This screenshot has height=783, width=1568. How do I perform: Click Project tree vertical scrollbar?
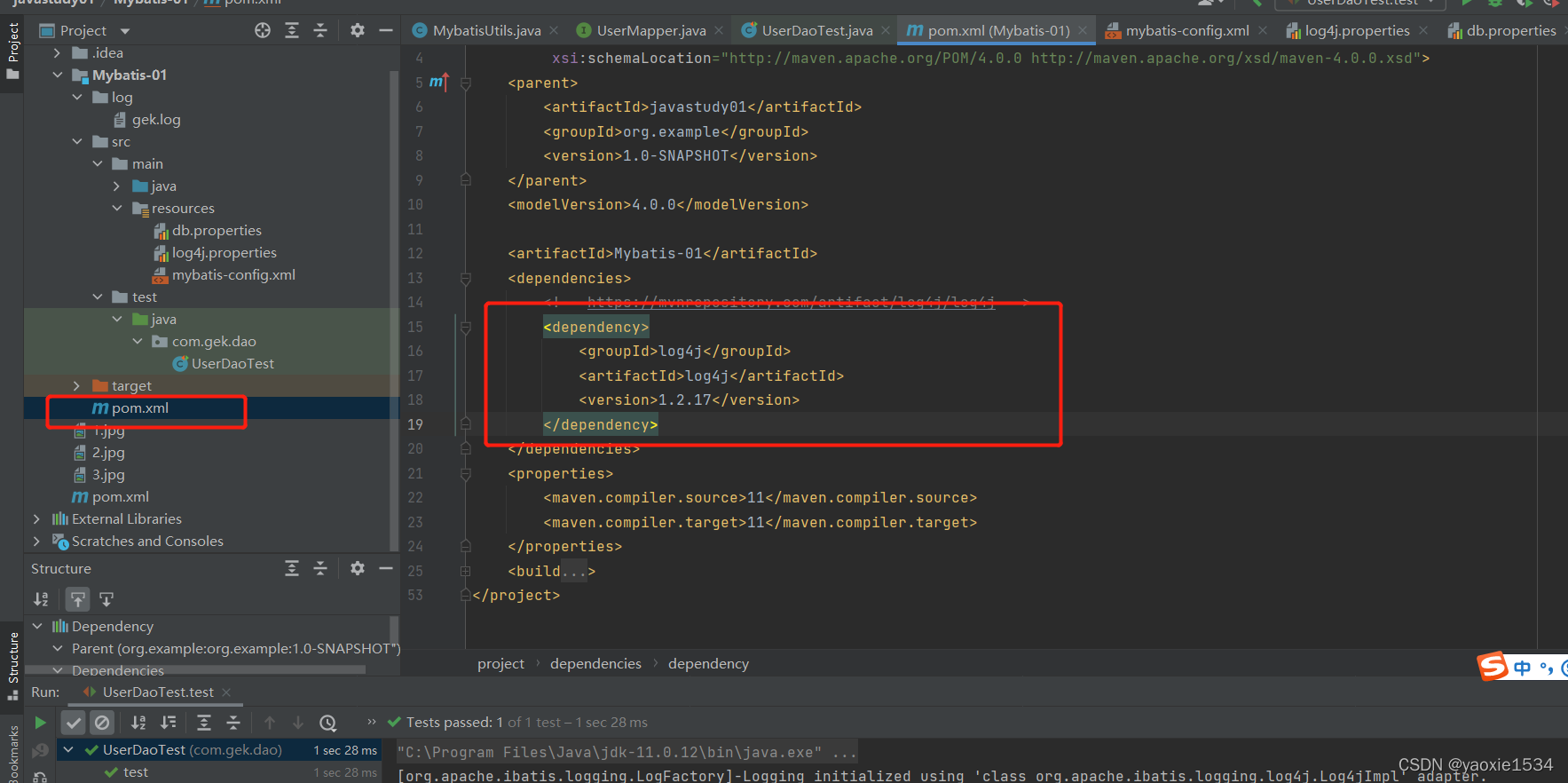pos(394,311)
